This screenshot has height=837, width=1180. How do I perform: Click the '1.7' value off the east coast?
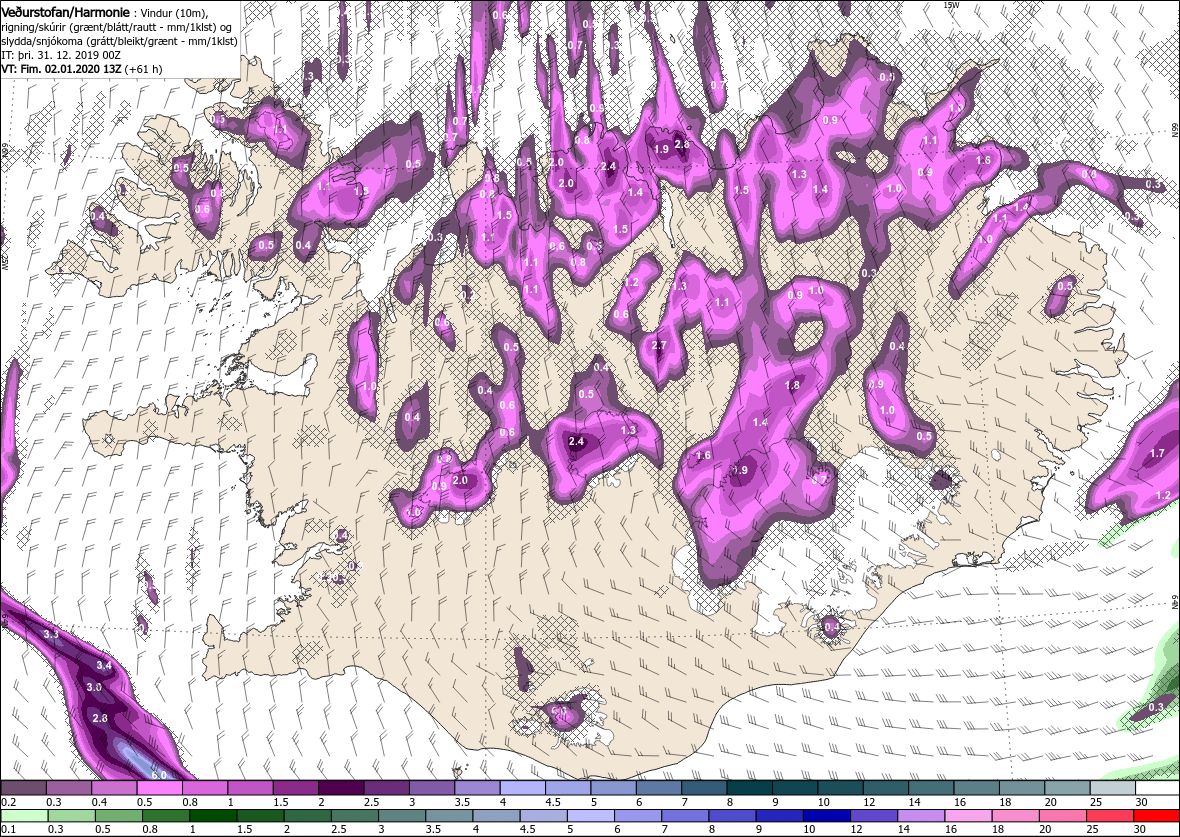(x=1157, y=453)
